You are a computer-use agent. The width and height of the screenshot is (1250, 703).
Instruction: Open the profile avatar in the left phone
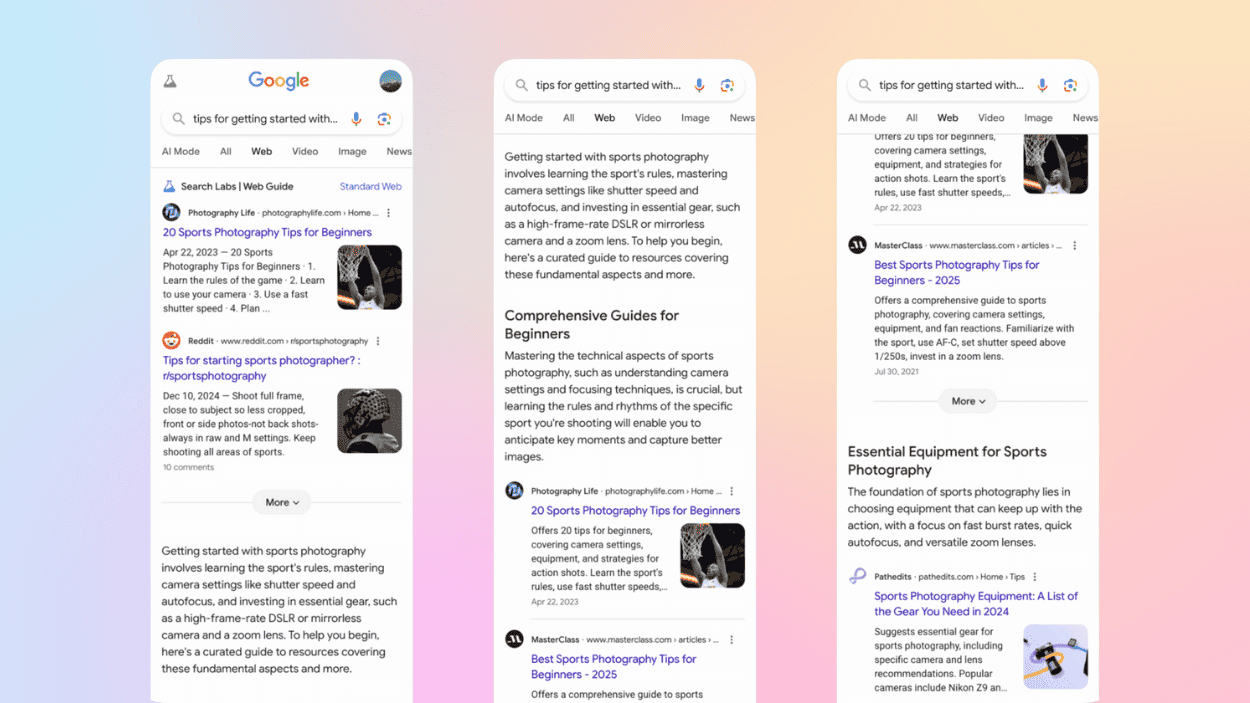click(390, 81)
